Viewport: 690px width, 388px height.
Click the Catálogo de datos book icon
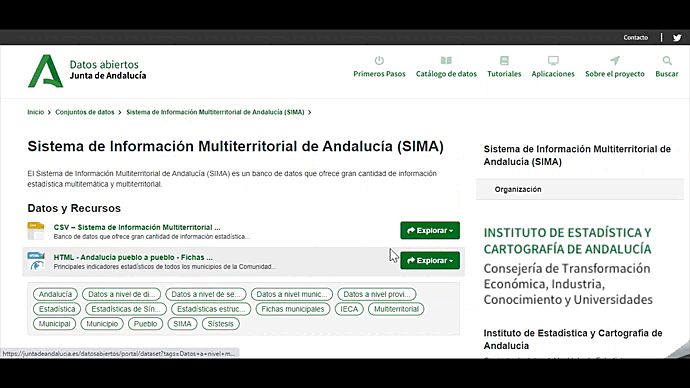tap(446, 60)
